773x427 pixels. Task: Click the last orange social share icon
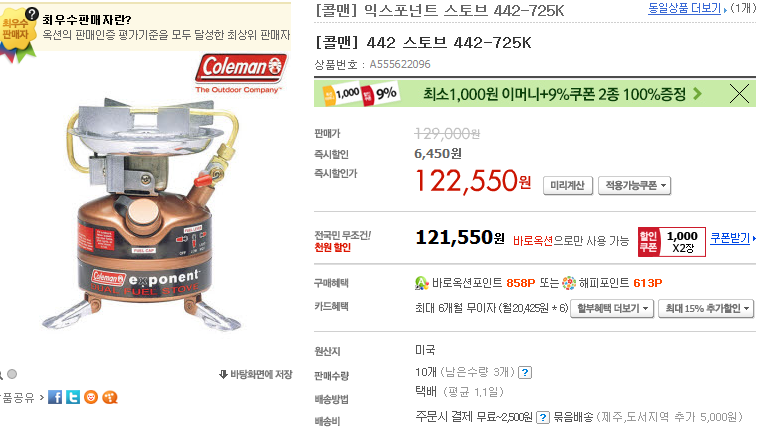tap(109, 397)
